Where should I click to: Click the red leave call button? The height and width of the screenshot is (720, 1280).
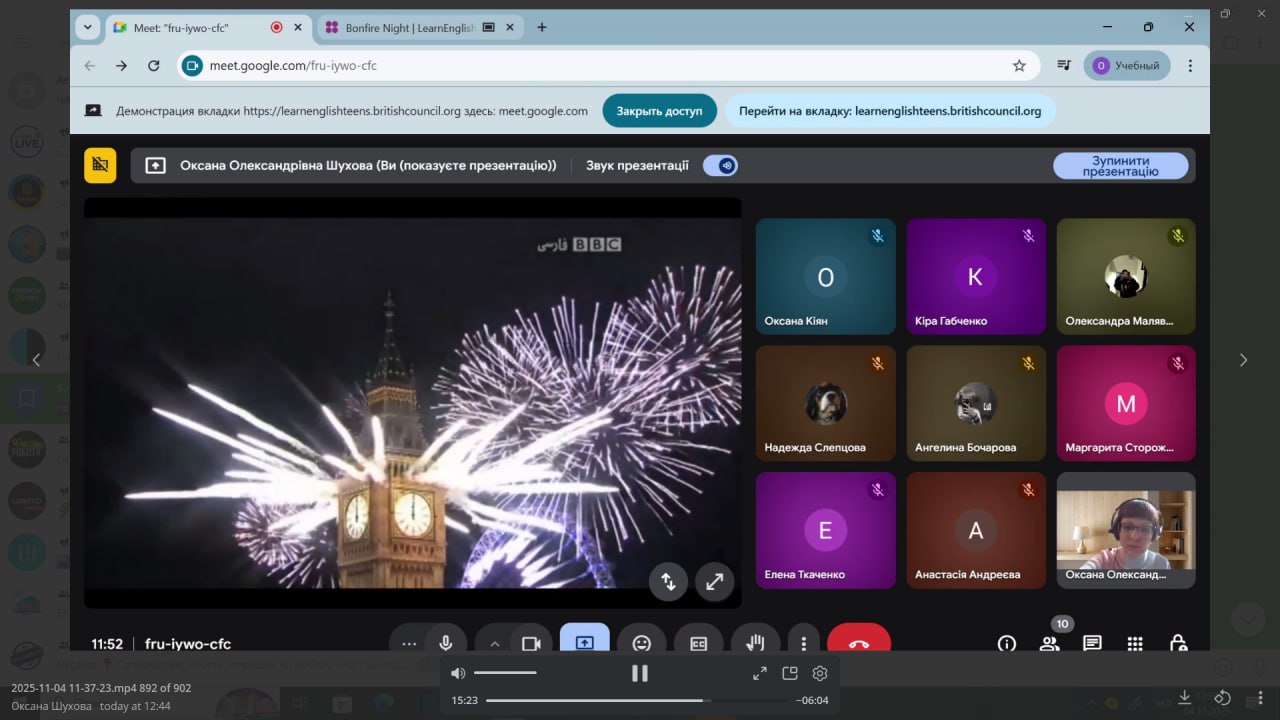(858, 643)
